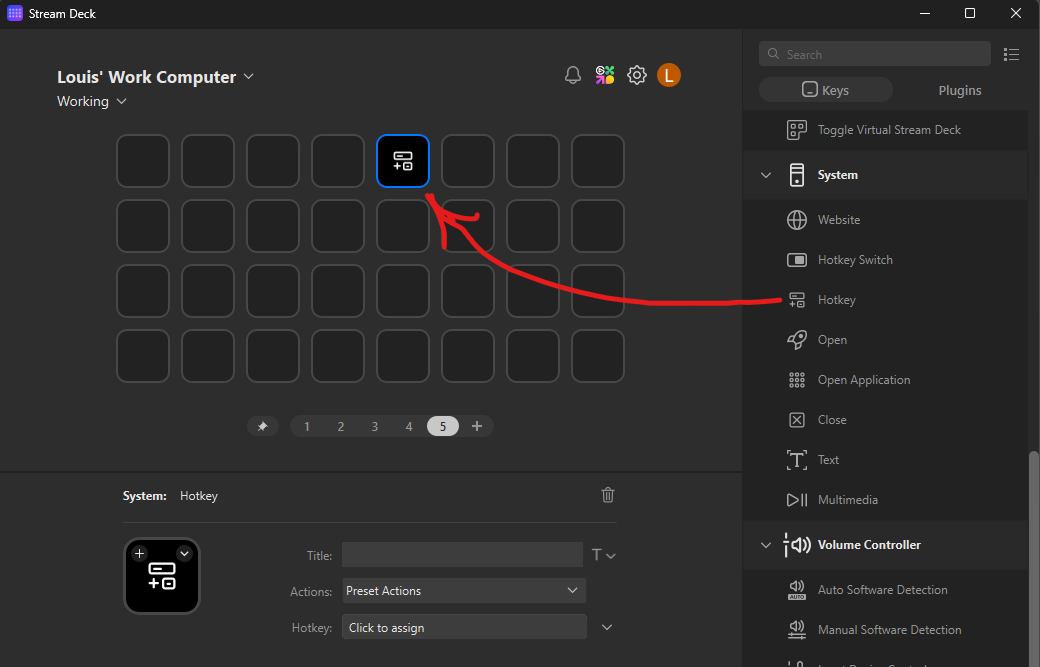The height and width of the screenshot is (667, 1040).
Task: Choose Auto Software Detection action
Action: pos(797,589)
